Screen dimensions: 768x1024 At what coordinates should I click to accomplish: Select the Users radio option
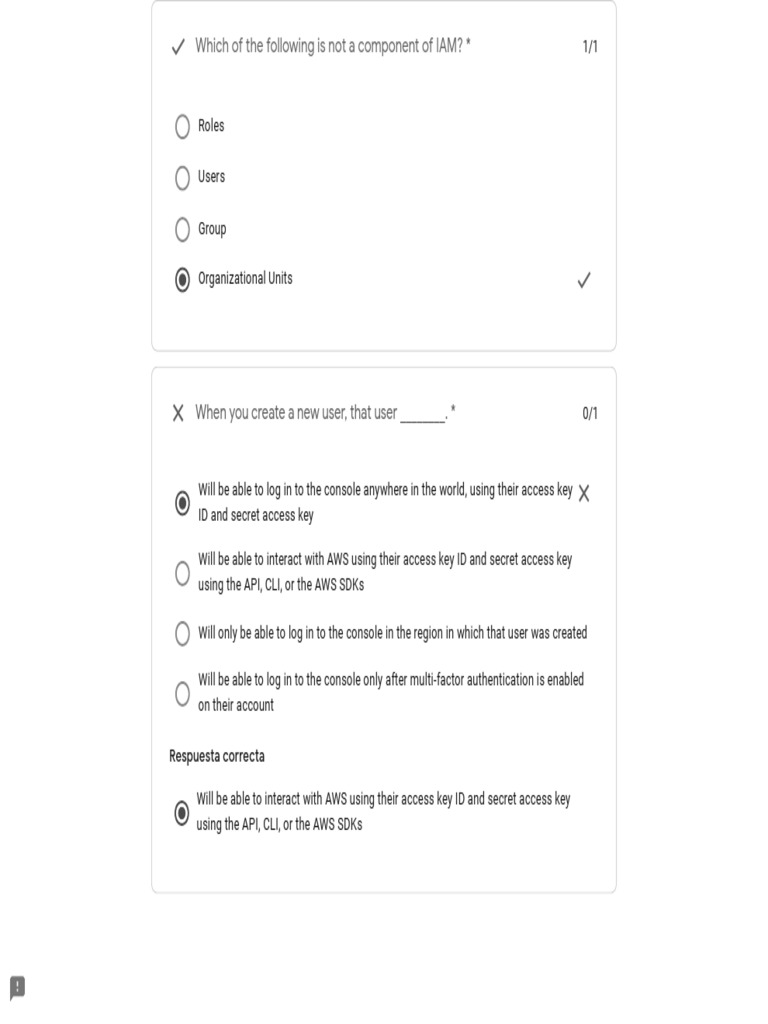(x=182, y=178)
